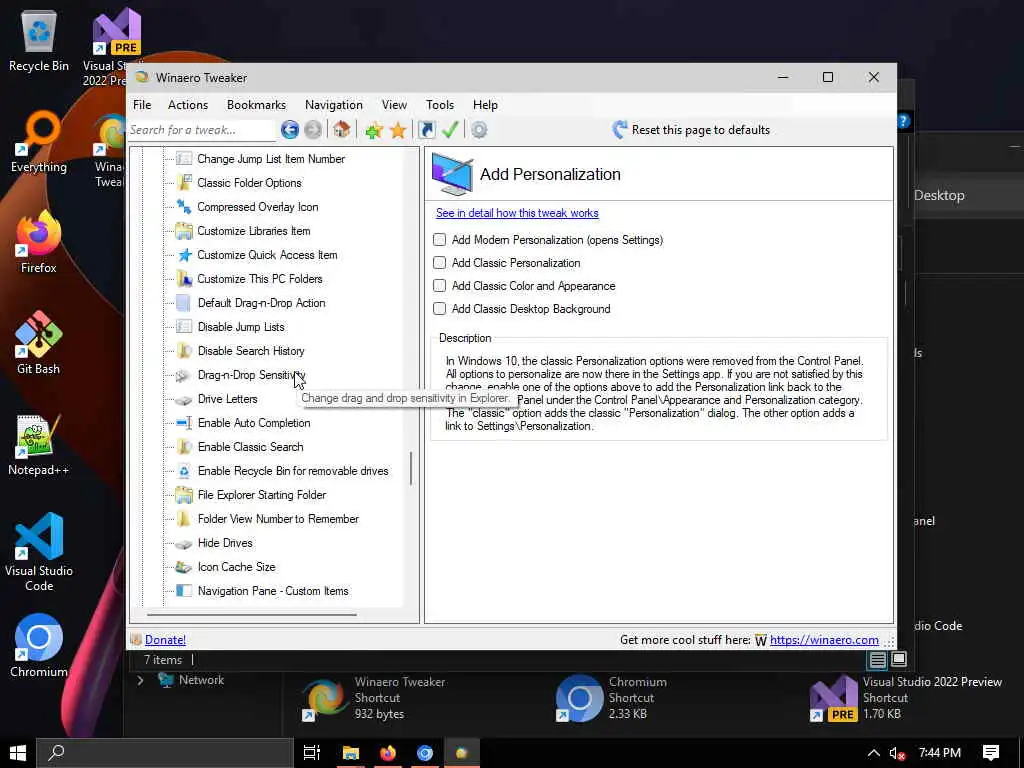The width and height of the screenshot is (1024, 768).
Task: Click the tree pane vertical scrollbar thumb
Action: tap(411, 468)
